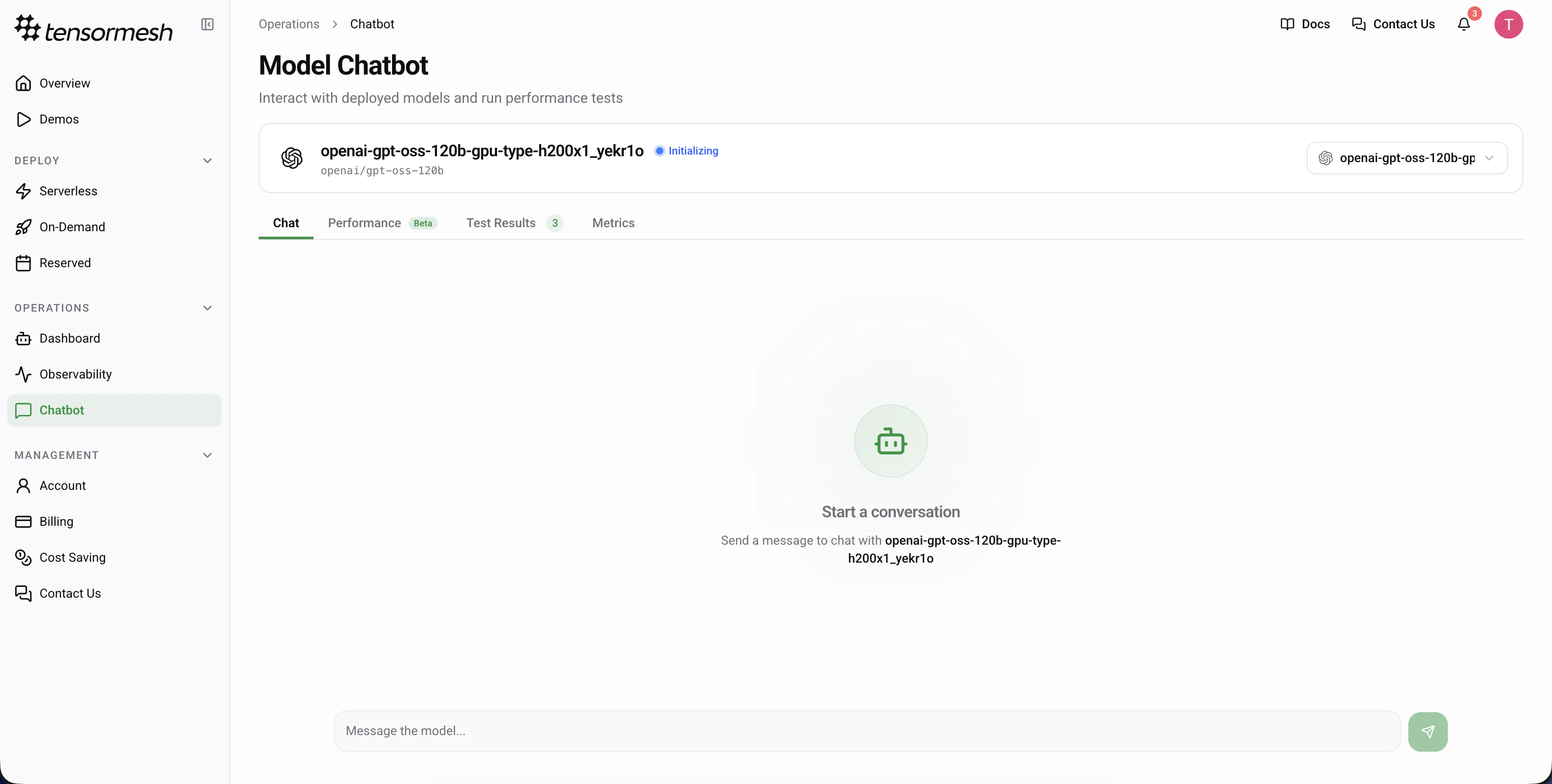The height and width of the screenshot is (784, 1552).
Task: Click sidebar Contact Us chat icon
Action: click(23, 594)
